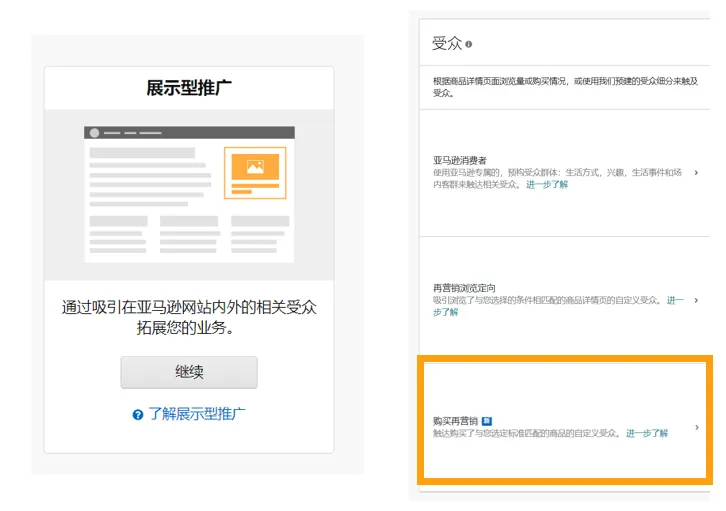Expand the 购买再营销 chevron
This screenshot has width=726, height=511.
point(696,427)
